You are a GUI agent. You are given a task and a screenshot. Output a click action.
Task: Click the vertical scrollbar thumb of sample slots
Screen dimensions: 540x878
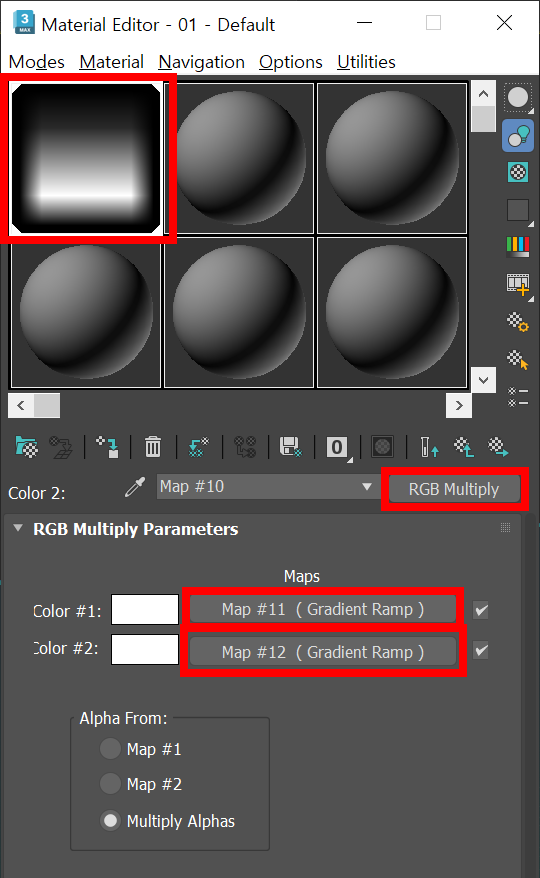pyautogui.click(x=483, y=119)
